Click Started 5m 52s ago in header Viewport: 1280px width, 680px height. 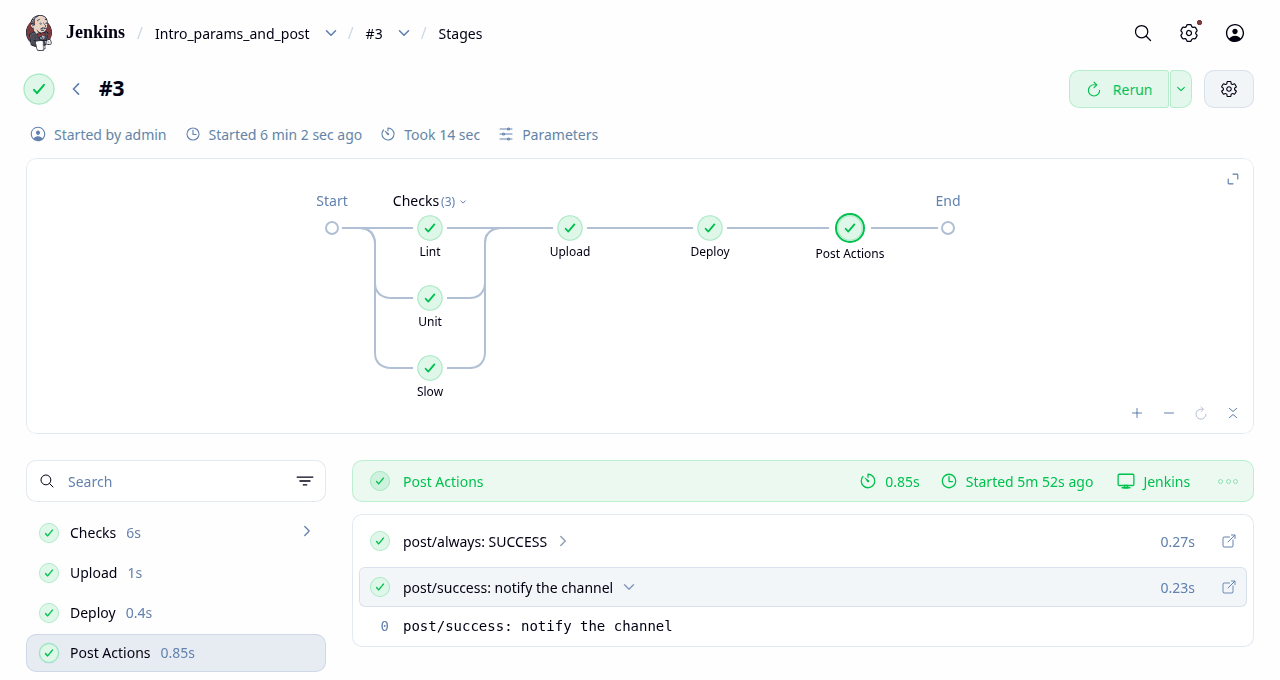point(1029,481)
